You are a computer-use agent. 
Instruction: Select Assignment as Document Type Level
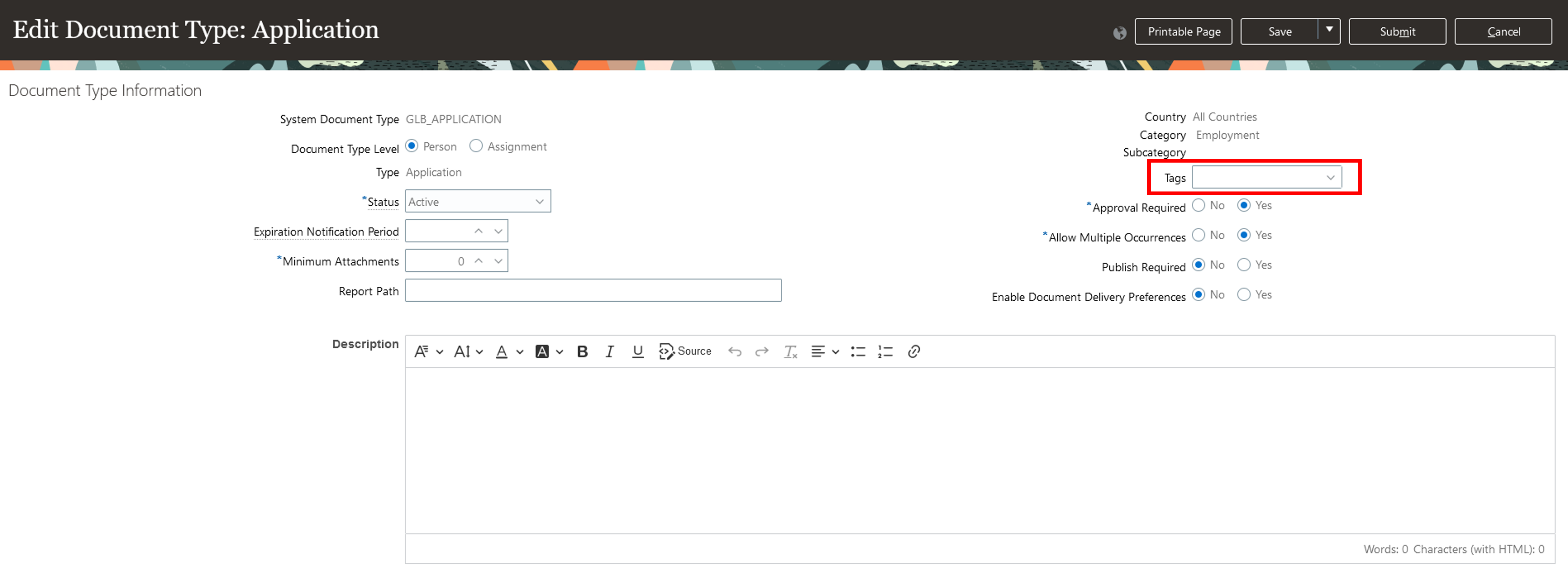pyautogui.click(x=476, y=146)
